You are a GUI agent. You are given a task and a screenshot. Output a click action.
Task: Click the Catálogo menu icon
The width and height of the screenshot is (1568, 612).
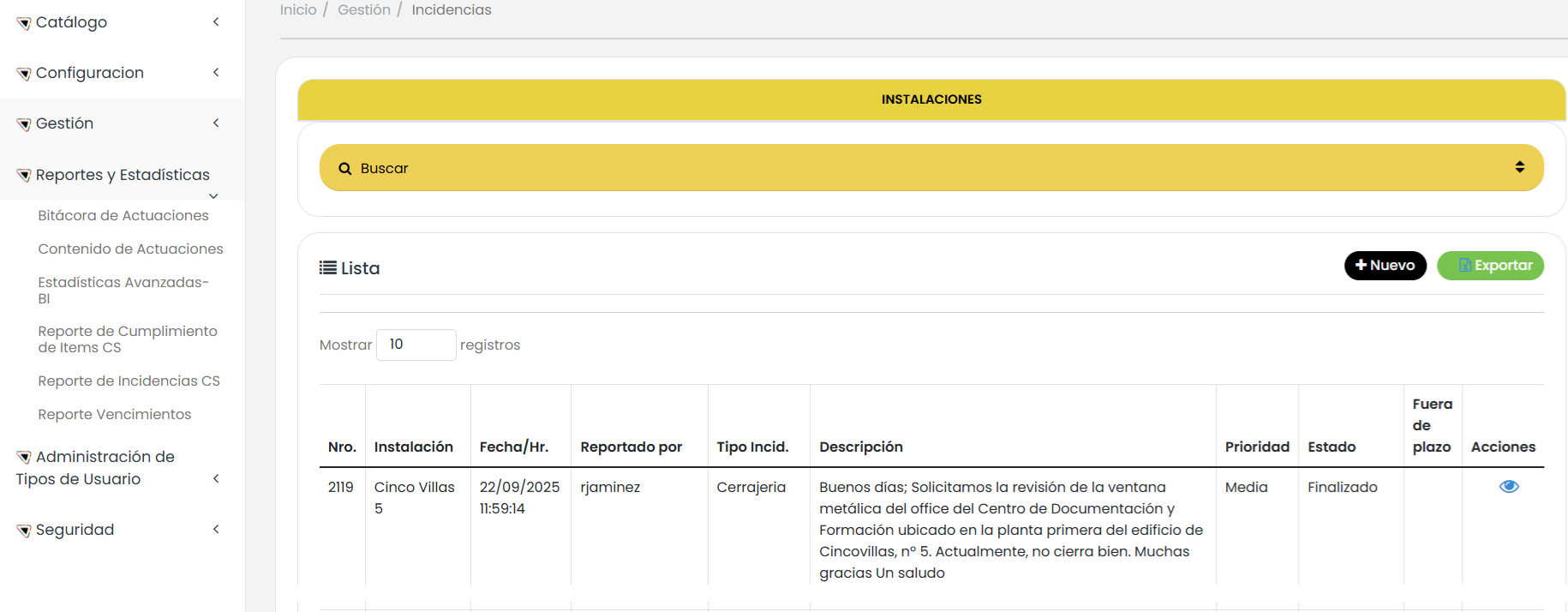pos(24,23)
